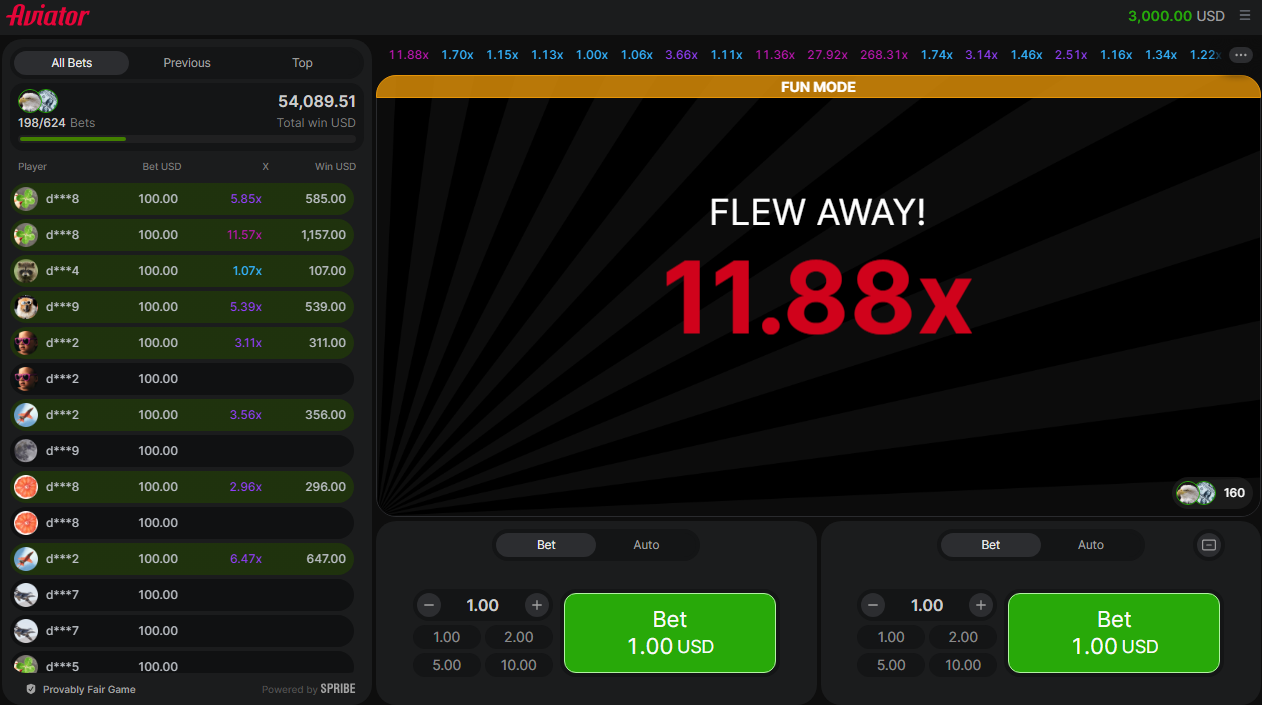The width and height of the screenshot is (1262, 705).
Task: Increase right bet amount with plus icon
Action: point(981,605)
